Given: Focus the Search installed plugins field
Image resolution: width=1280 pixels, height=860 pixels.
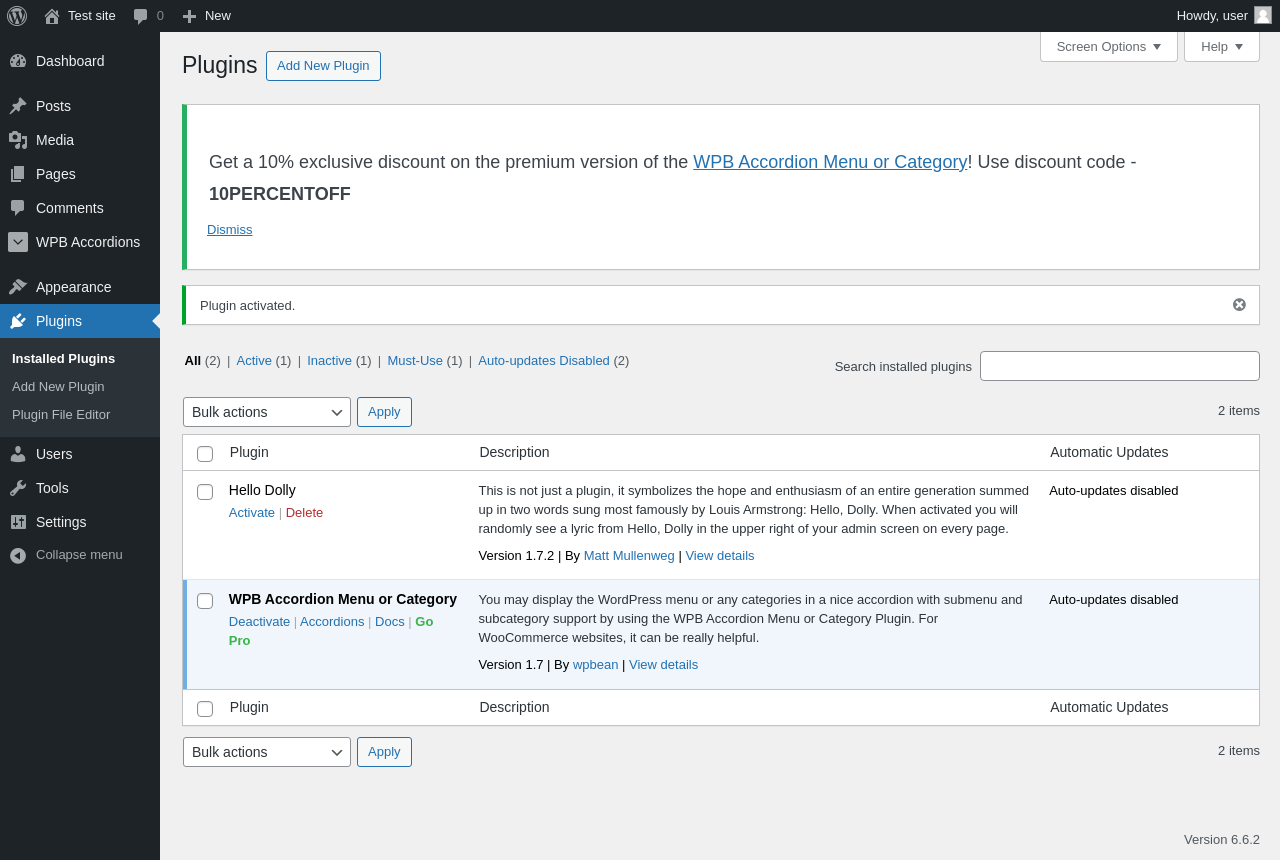Looking at the screenshot, I should tap(1120, 366).
